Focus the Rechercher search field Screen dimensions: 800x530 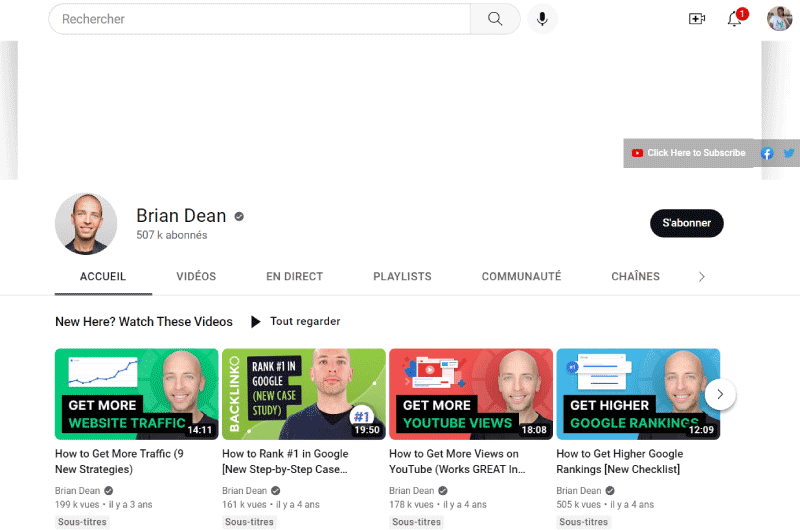click(x=260, y=19)
